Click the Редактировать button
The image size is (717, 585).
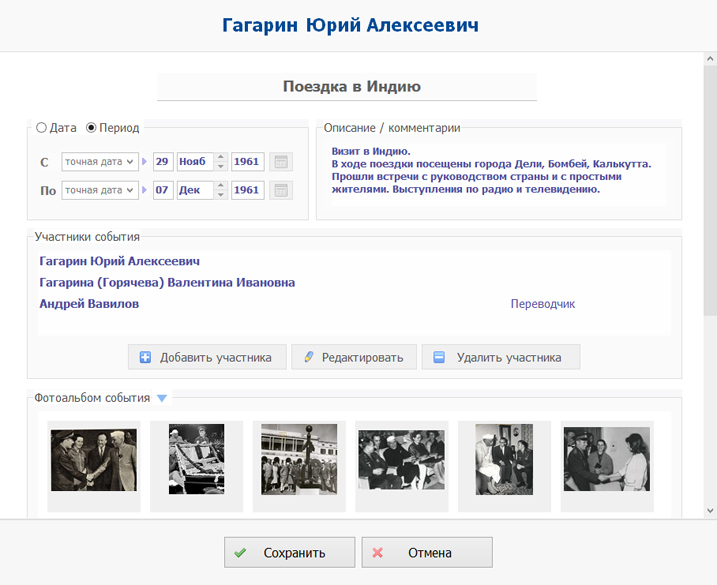click(x=354, y=357)
